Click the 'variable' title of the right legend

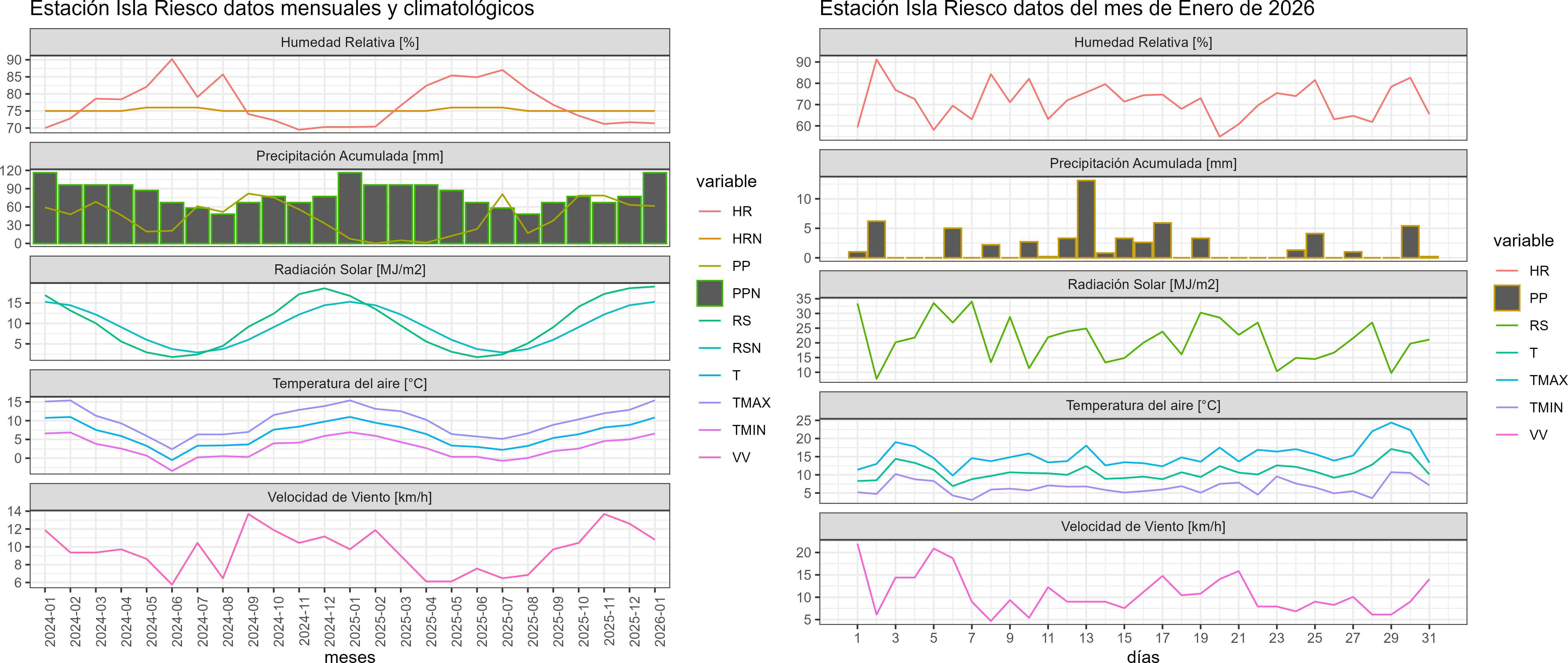coord(1523,240)
